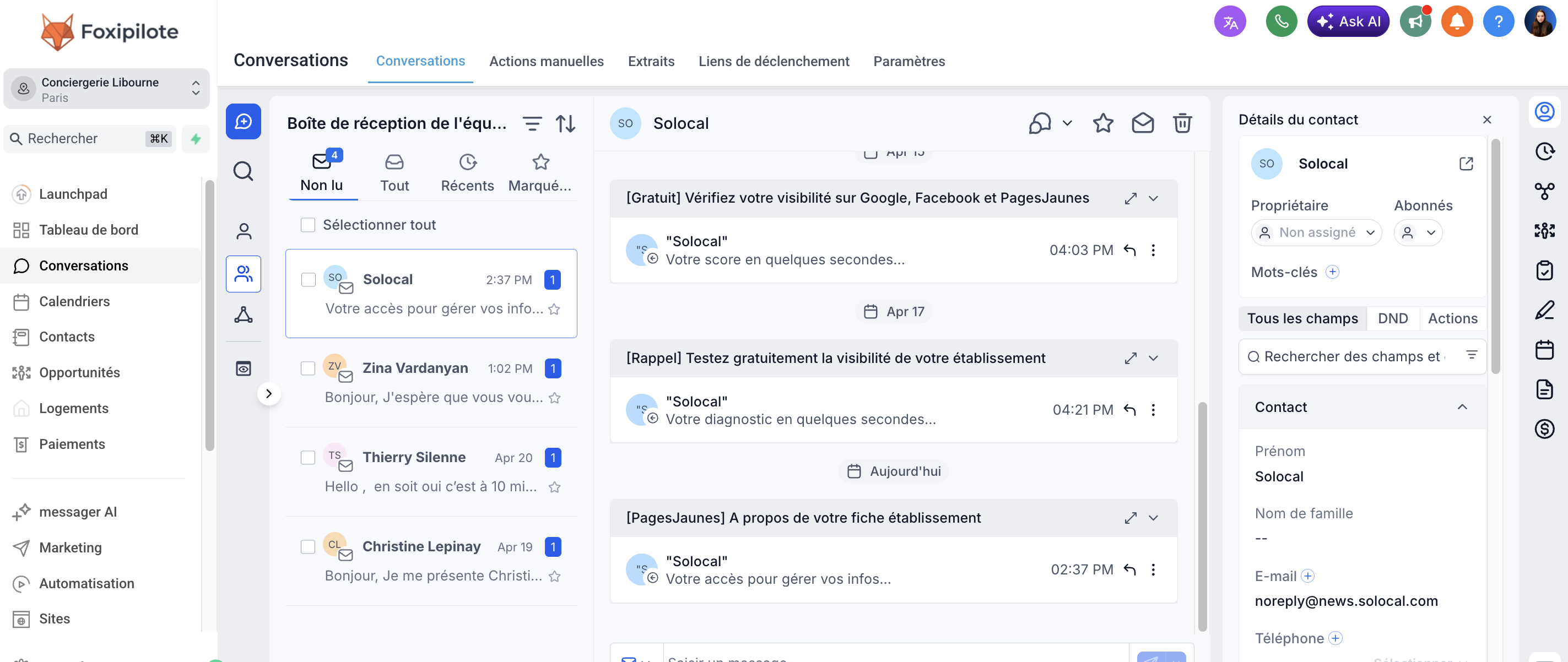Open the blue help question mark
This screenshot has height=662, width=1568.
click(x=1498, y=22)
